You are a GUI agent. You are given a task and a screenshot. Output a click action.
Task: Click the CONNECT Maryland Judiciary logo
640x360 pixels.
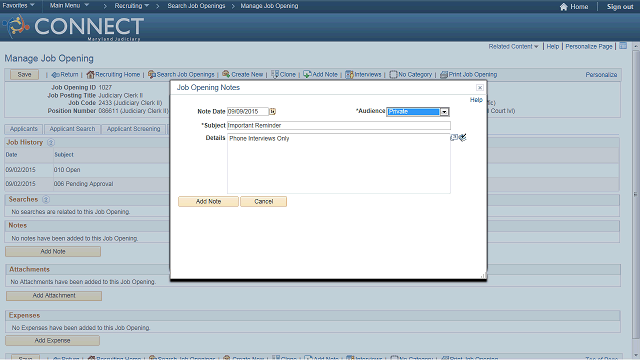[x=73, y=27]
